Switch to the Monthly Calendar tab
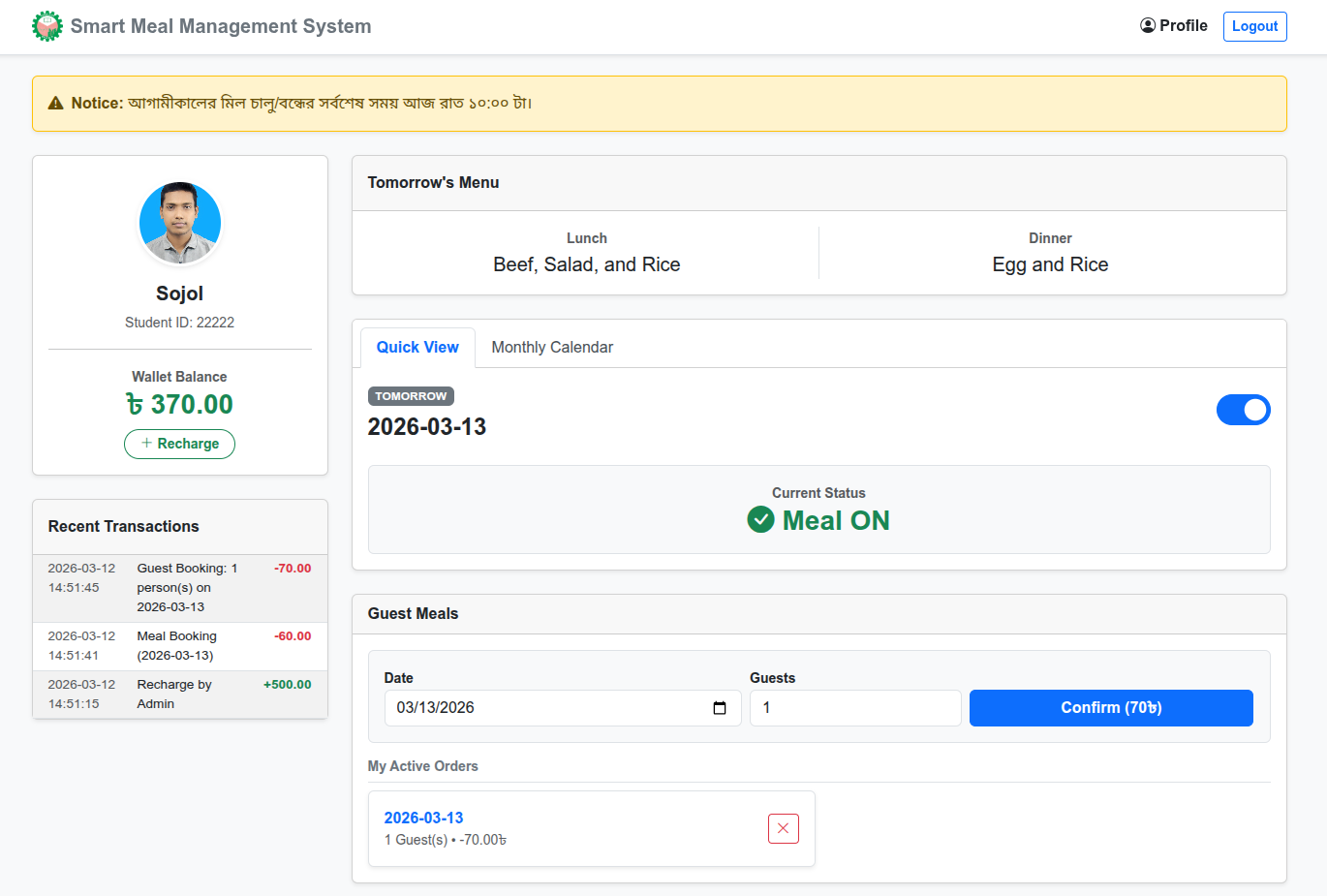The width and height of the screenshot is (1327, 896). pos(552,348)
